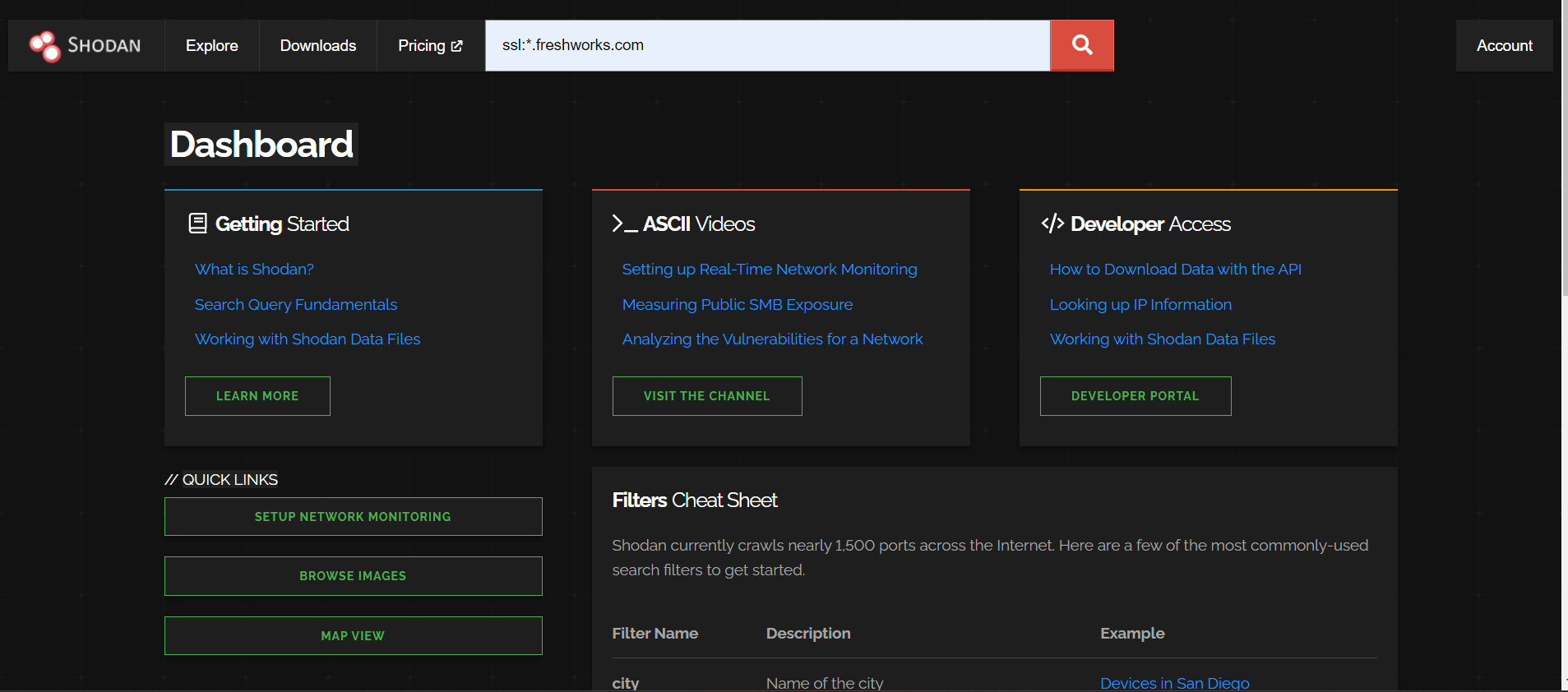Image resolution: width=1568 pixels, height=692 pixels.
Task: Click the Getting Started document icon
Action: 197,224
